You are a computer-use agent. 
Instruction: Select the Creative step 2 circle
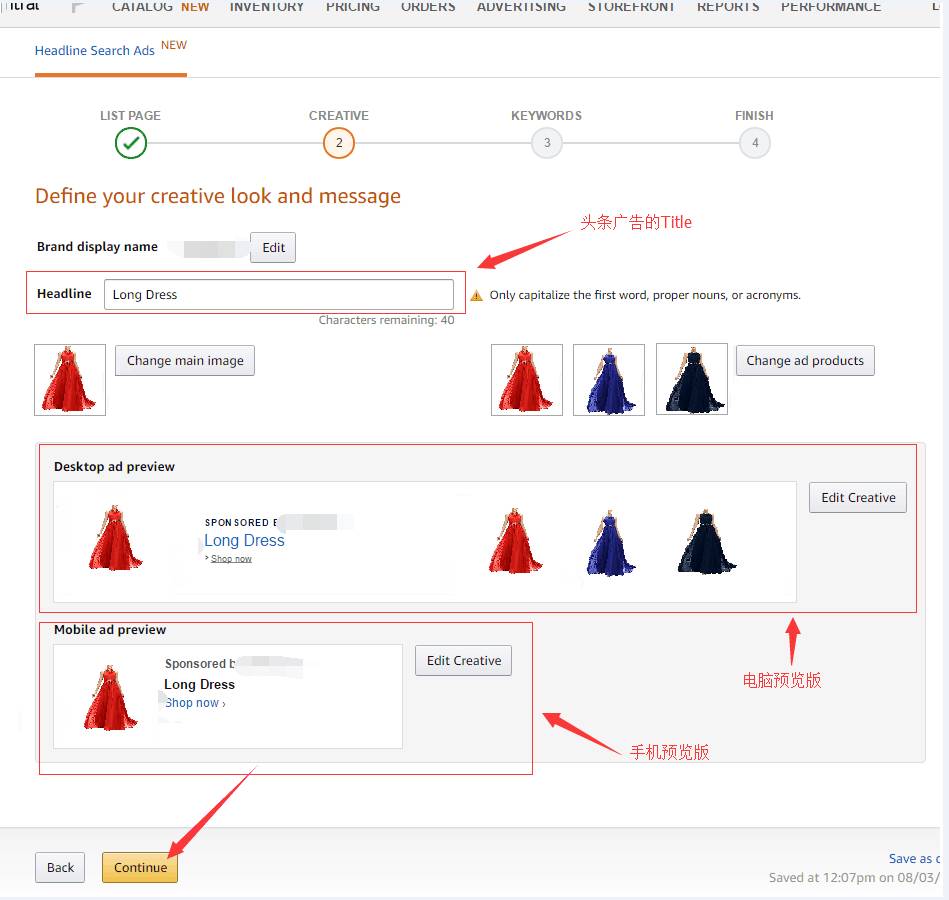(x=339, y=143)
